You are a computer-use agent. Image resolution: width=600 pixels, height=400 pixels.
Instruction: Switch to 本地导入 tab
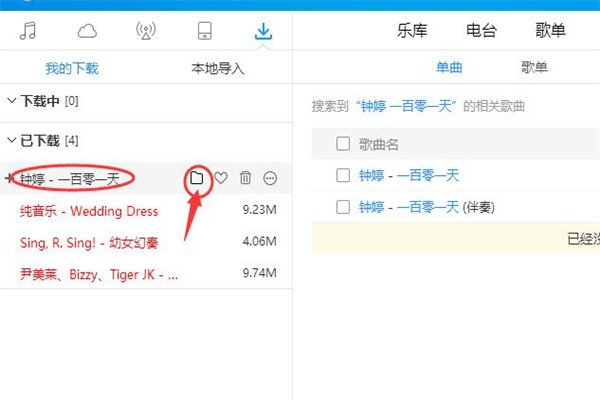[218, 69]
